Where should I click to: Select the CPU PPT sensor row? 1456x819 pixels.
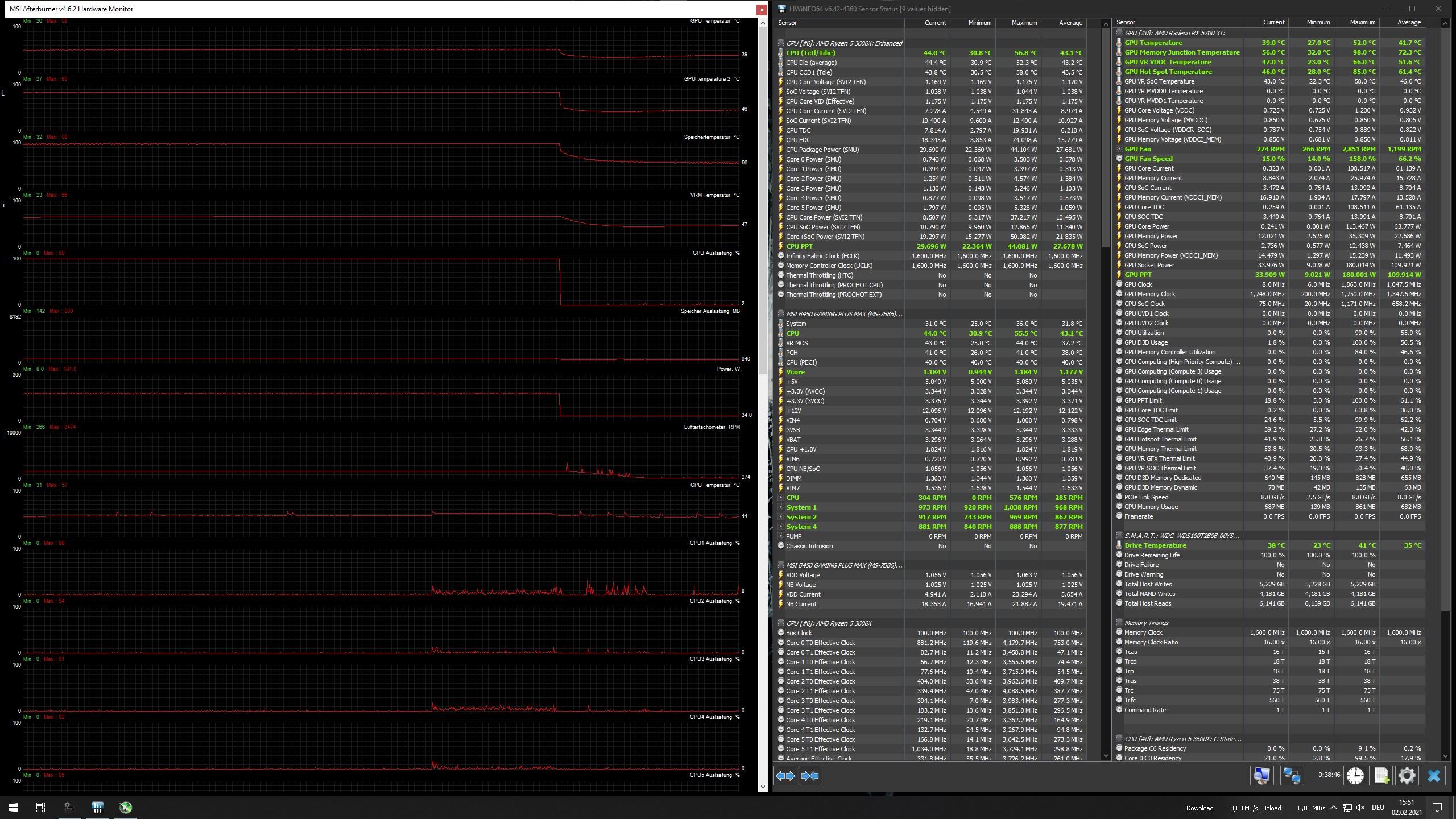point(799,246)
